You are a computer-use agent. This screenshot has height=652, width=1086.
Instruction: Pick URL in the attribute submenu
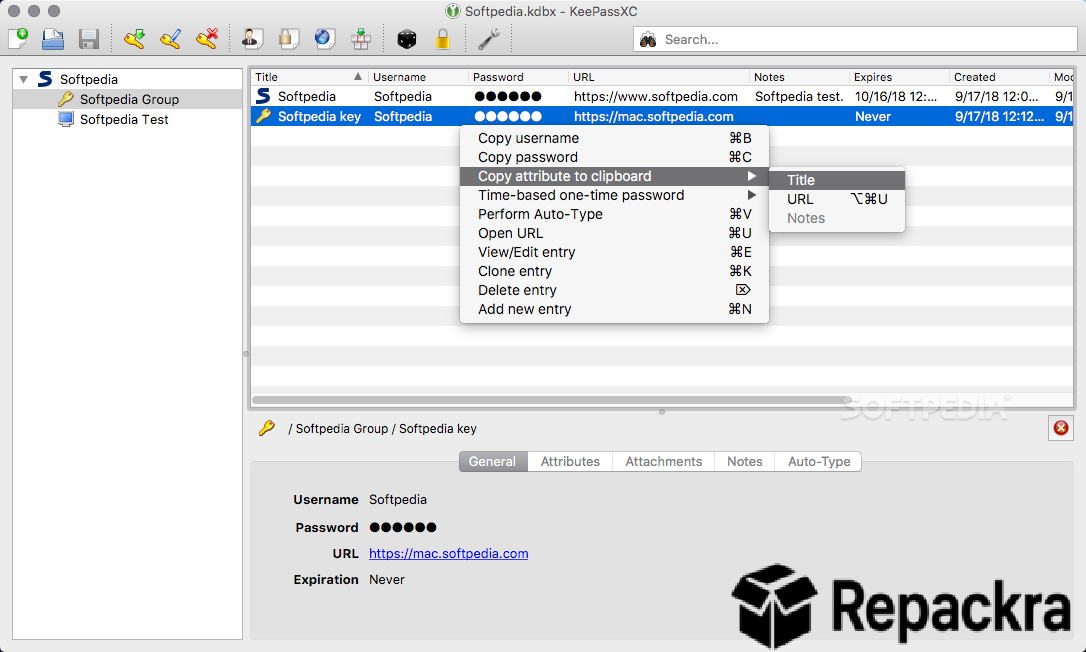pos(837,199)
